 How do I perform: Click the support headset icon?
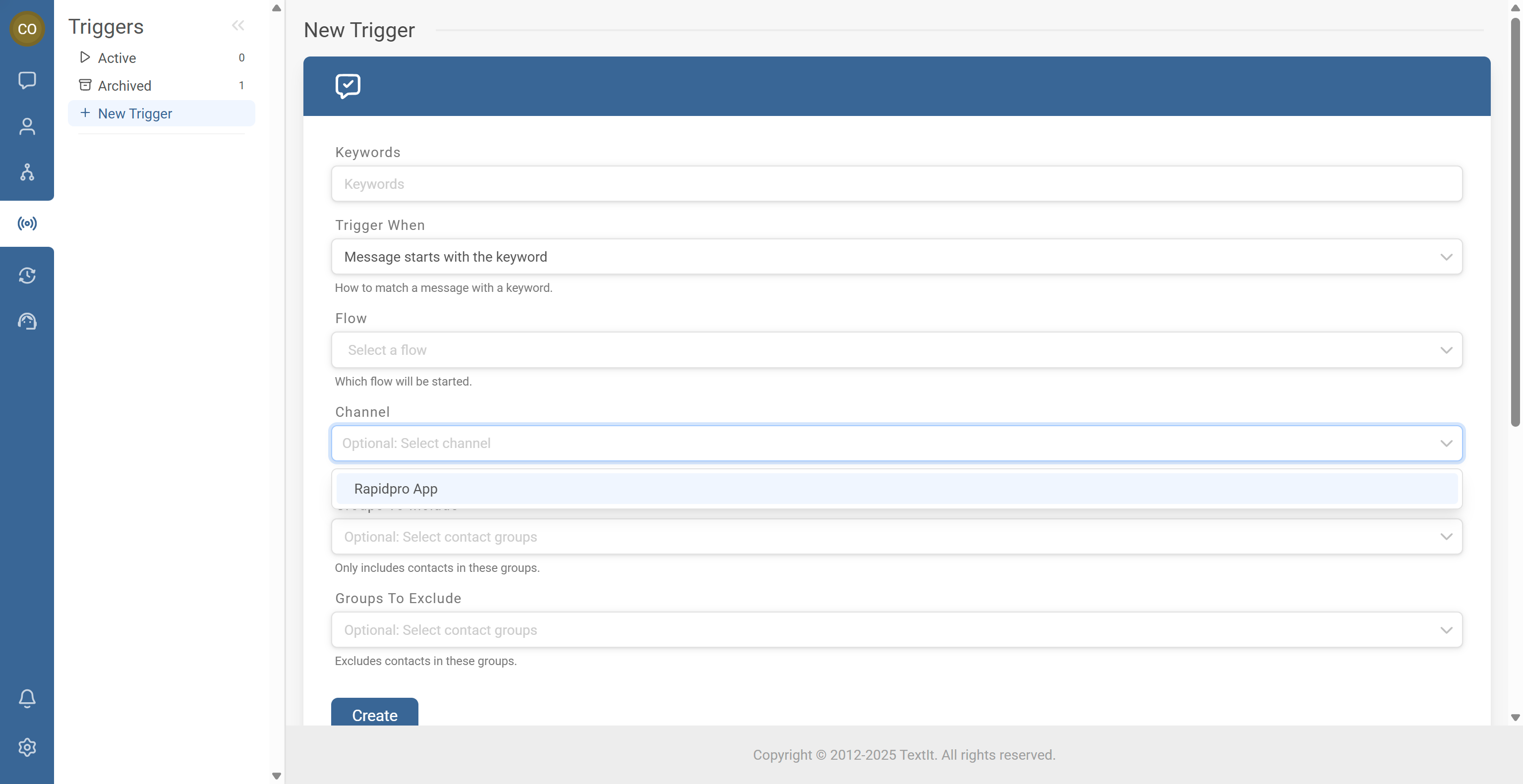[x=27, y=321]
